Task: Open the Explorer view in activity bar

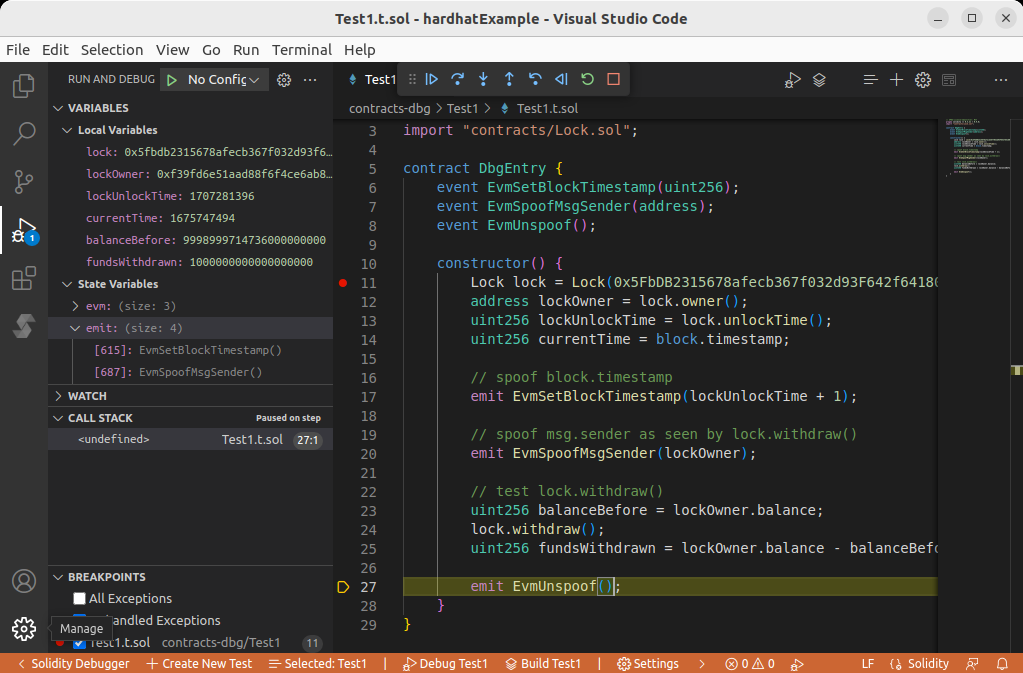Action: (x=24, y=86)
